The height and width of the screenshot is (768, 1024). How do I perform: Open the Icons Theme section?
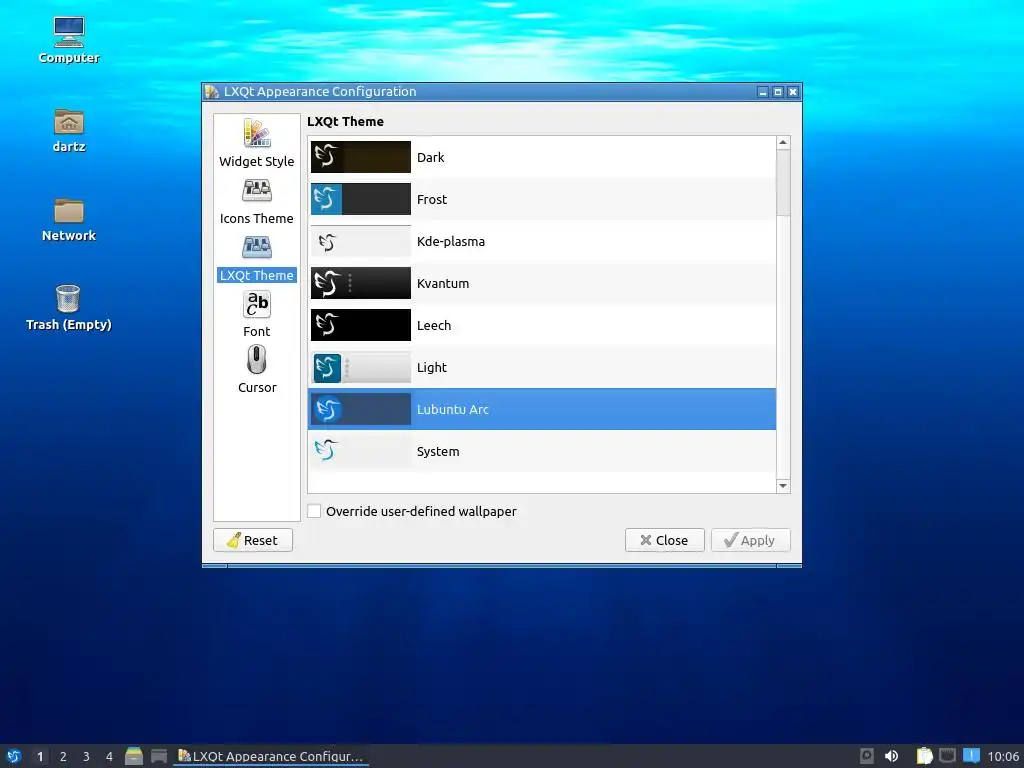coord(257,202)
